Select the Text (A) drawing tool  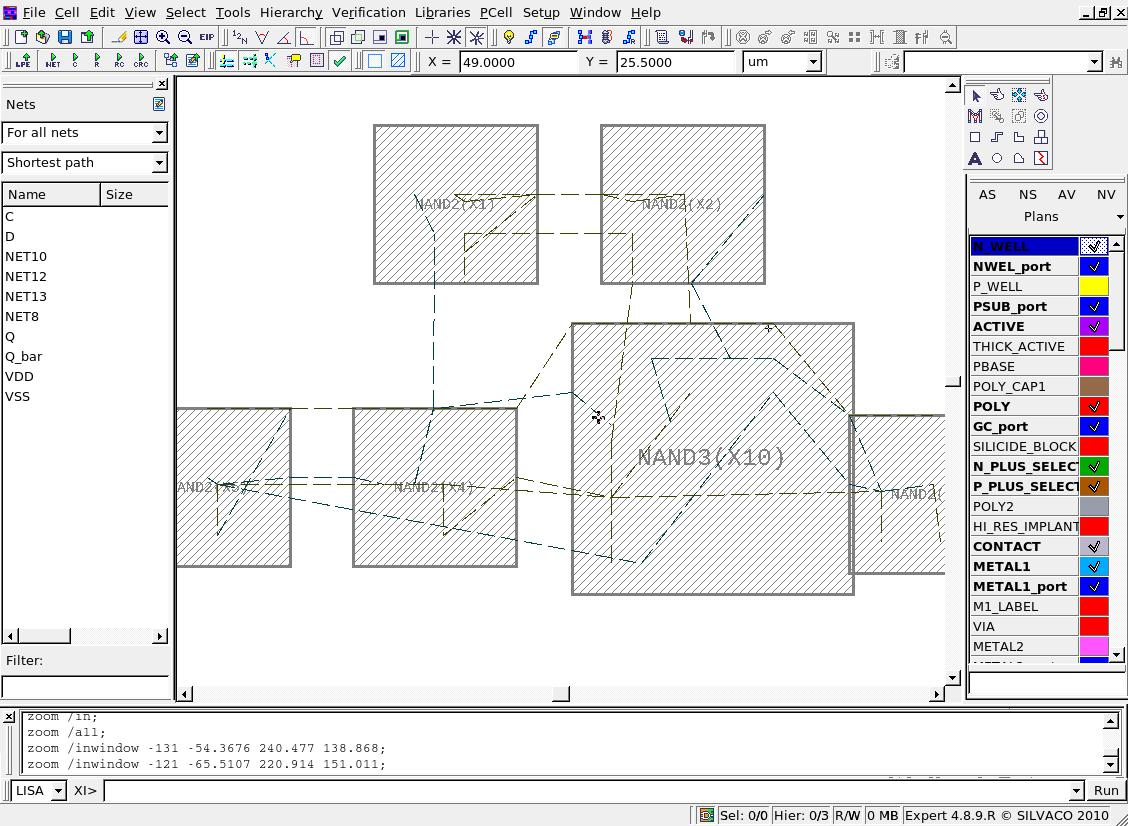tap(975, 158)
